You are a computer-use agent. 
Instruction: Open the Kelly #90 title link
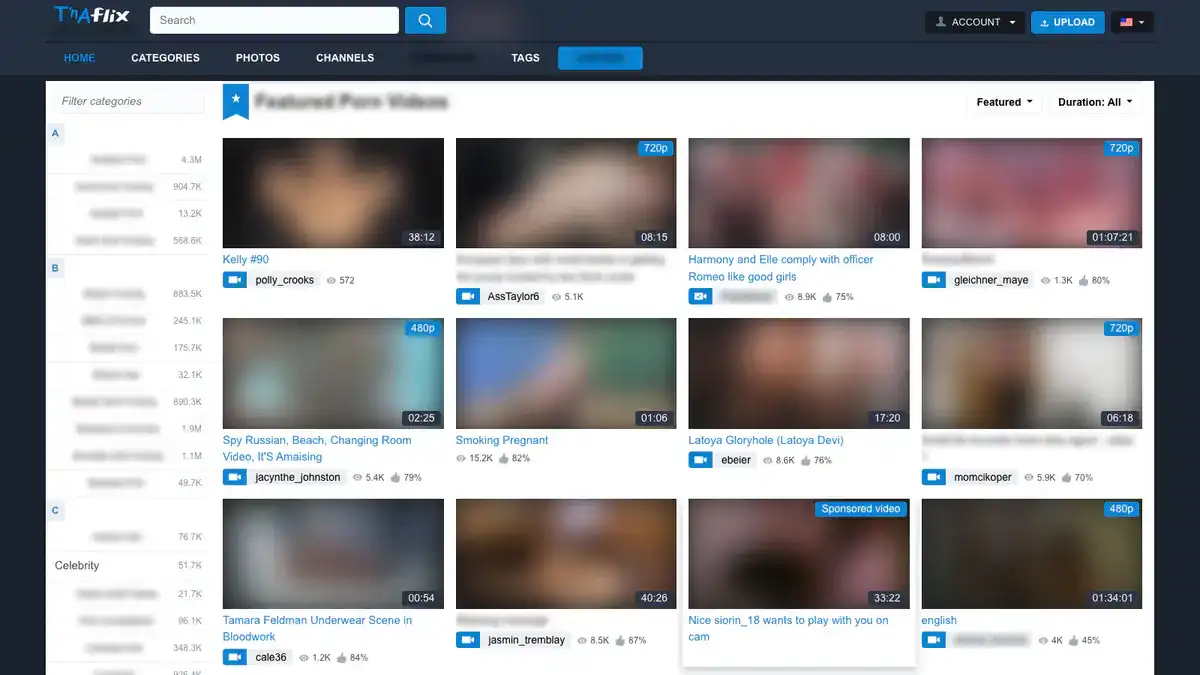(246, 259)
